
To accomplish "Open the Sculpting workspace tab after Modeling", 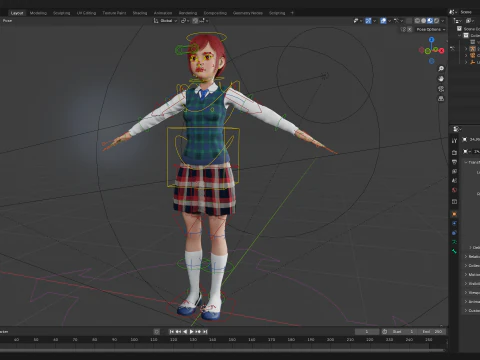I will (x=62, y=13).
